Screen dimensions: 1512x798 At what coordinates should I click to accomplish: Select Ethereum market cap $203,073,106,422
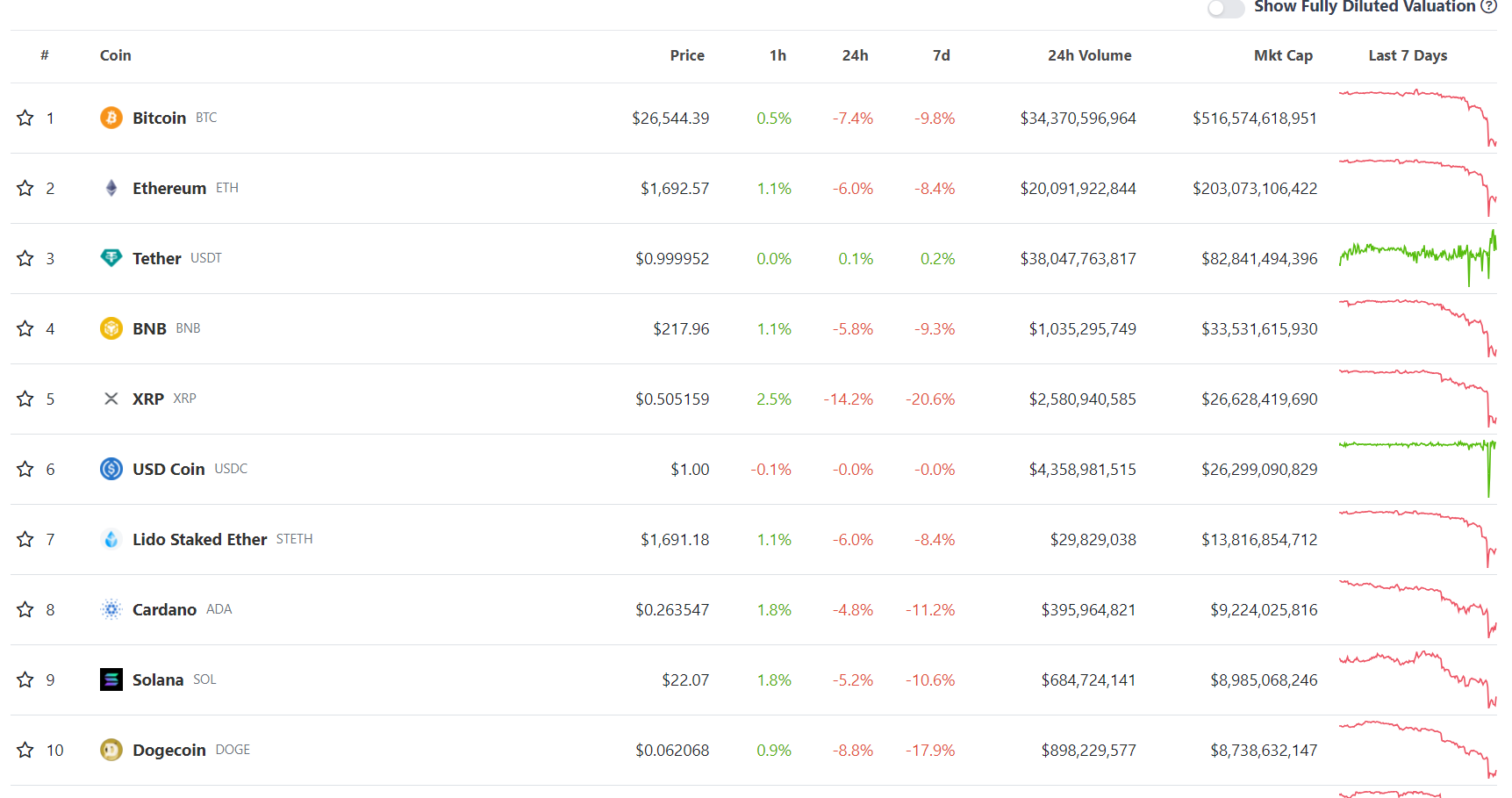pyautogui.click(x=1255, y=189)
